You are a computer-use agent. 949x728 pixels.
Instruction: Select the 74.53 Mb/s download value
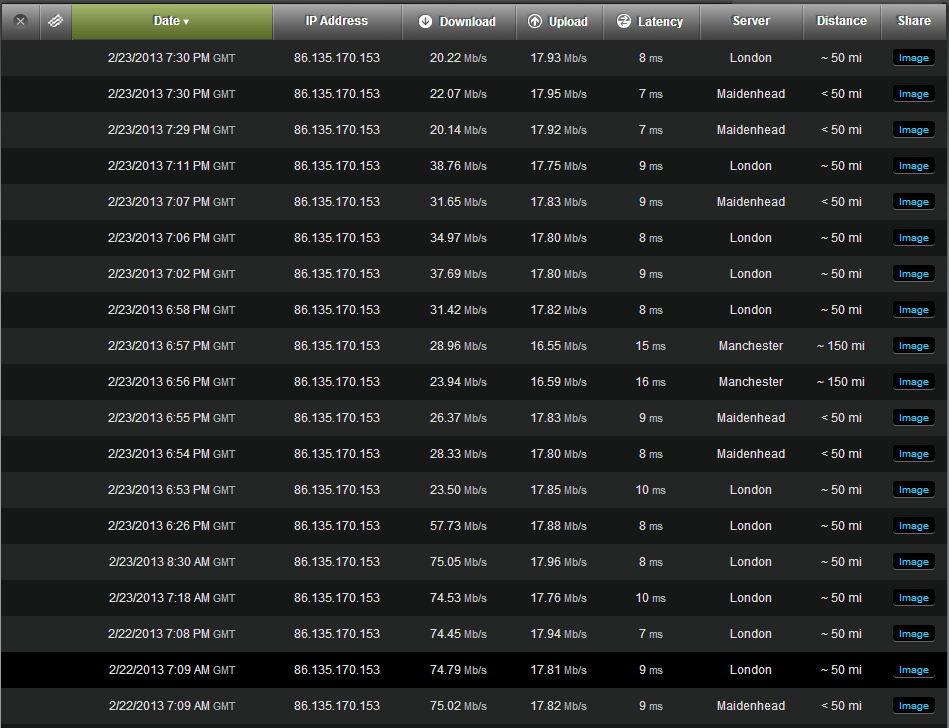[458, 598]
